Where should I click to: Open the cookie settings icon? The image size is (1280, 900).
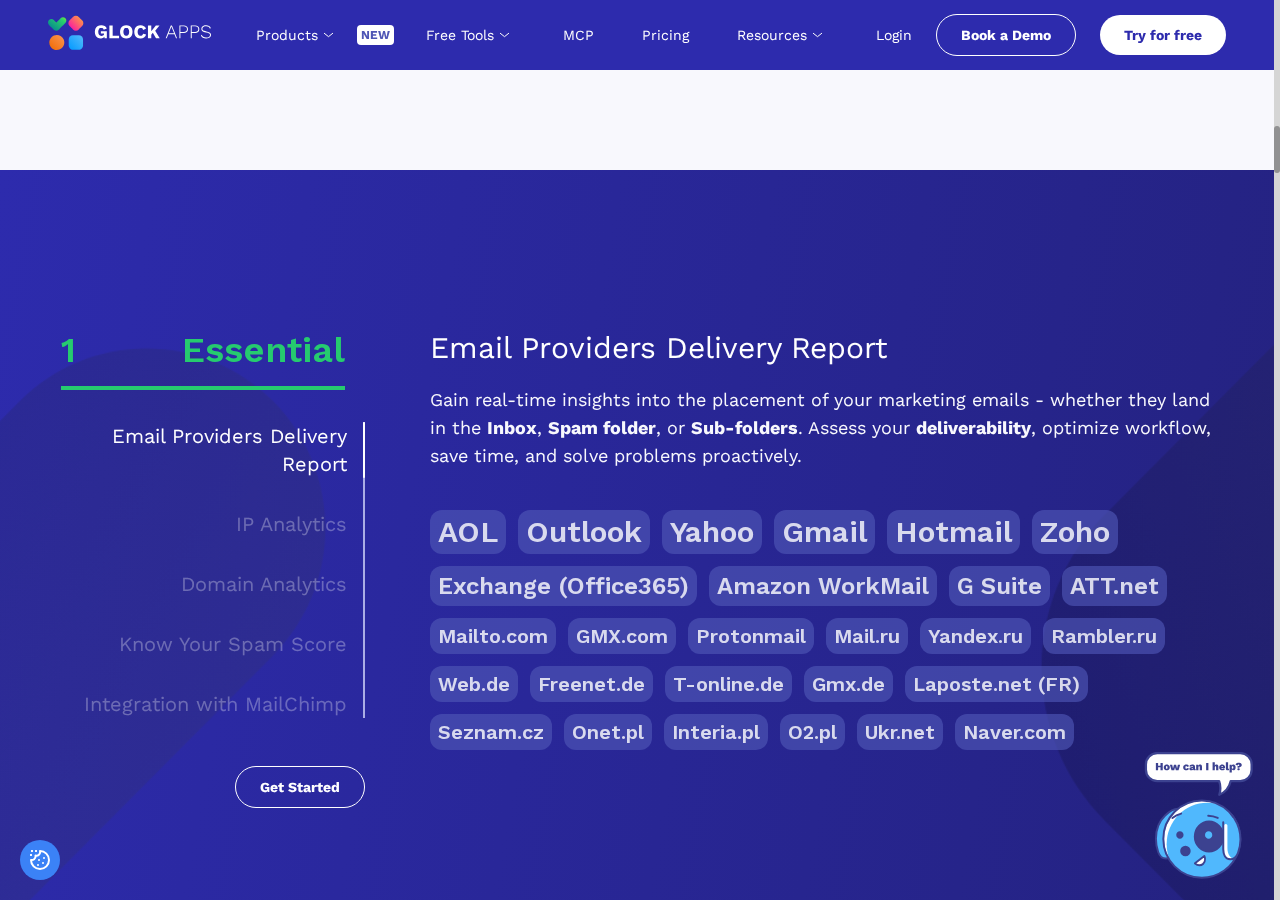click(x=40, y=860)
